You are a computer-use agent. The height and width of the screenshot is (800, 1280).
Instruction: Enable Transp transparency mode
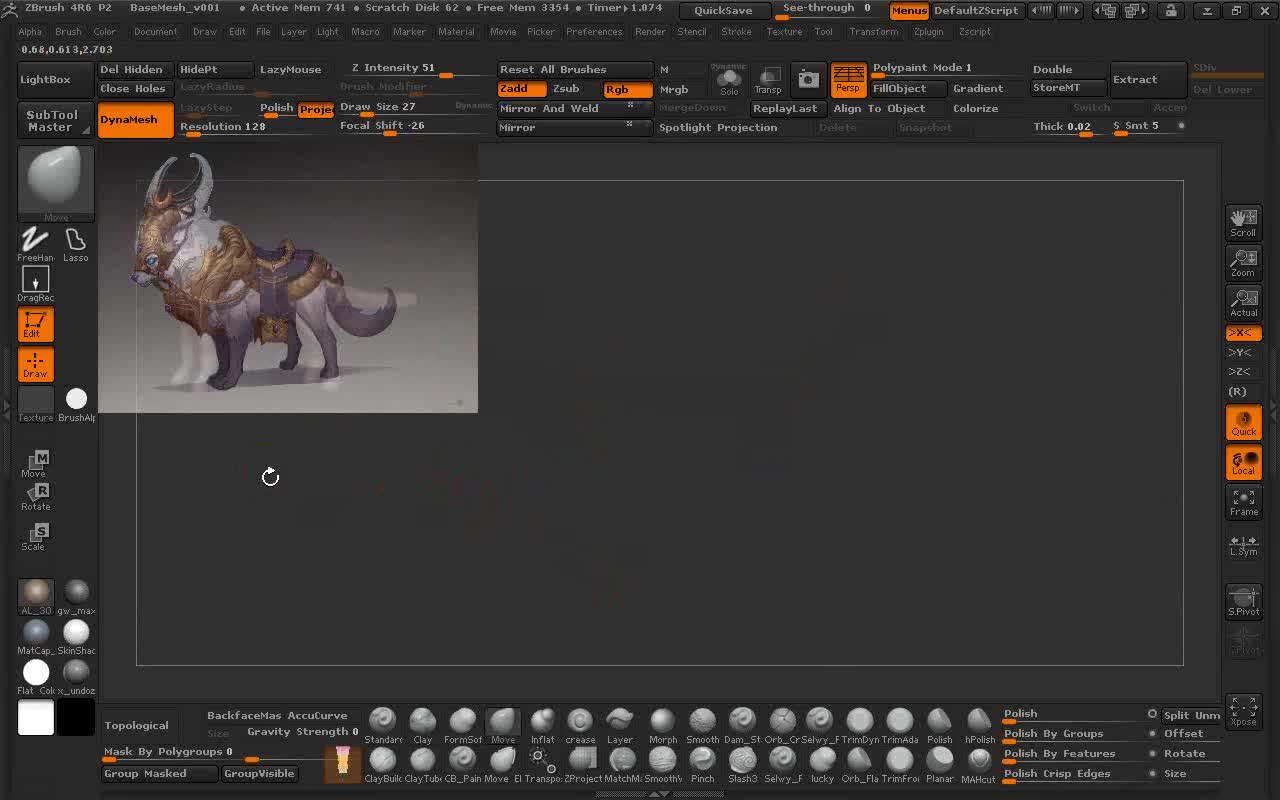click(768, 79)
